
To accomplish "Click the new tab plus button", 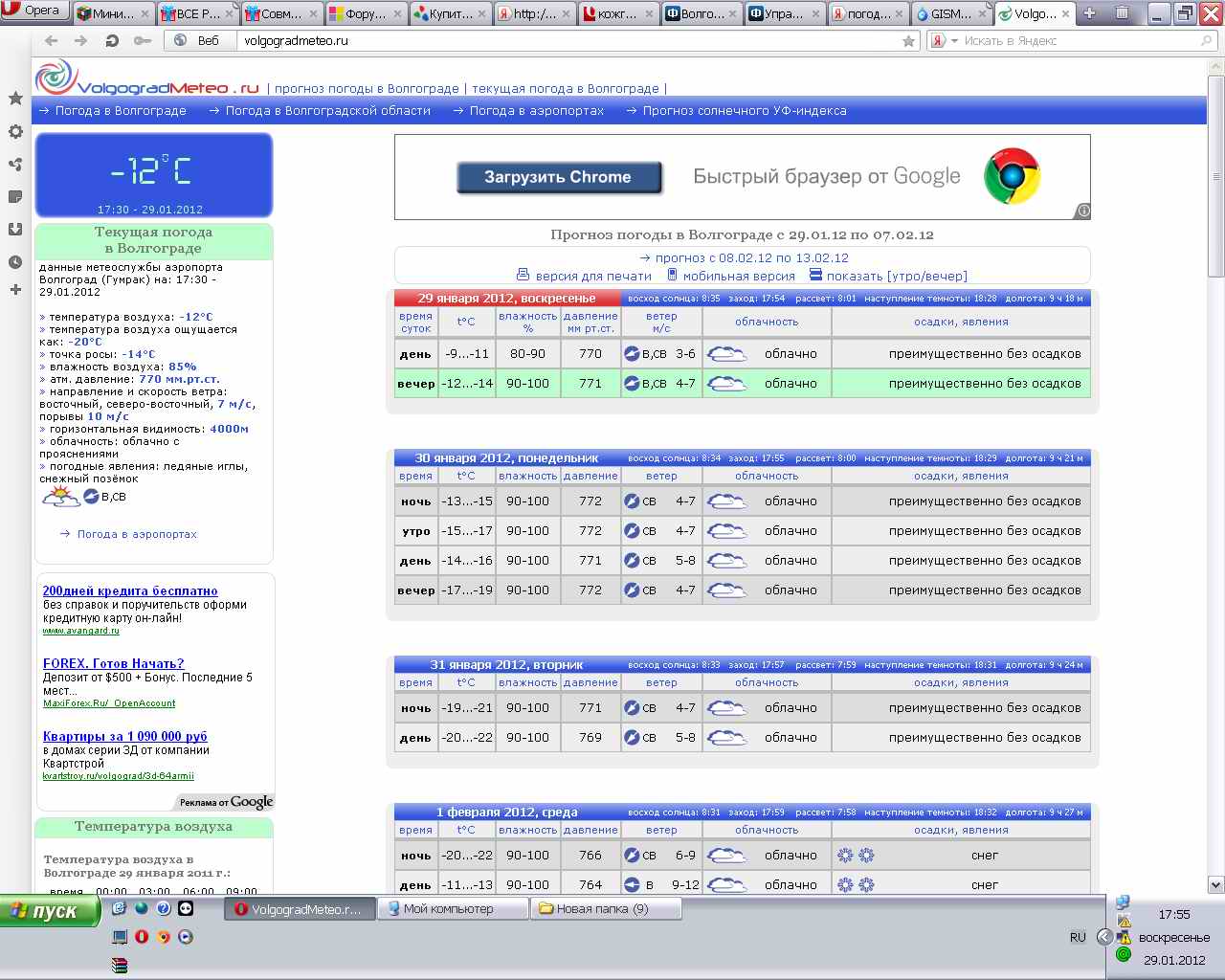I will coord(1089,13).
